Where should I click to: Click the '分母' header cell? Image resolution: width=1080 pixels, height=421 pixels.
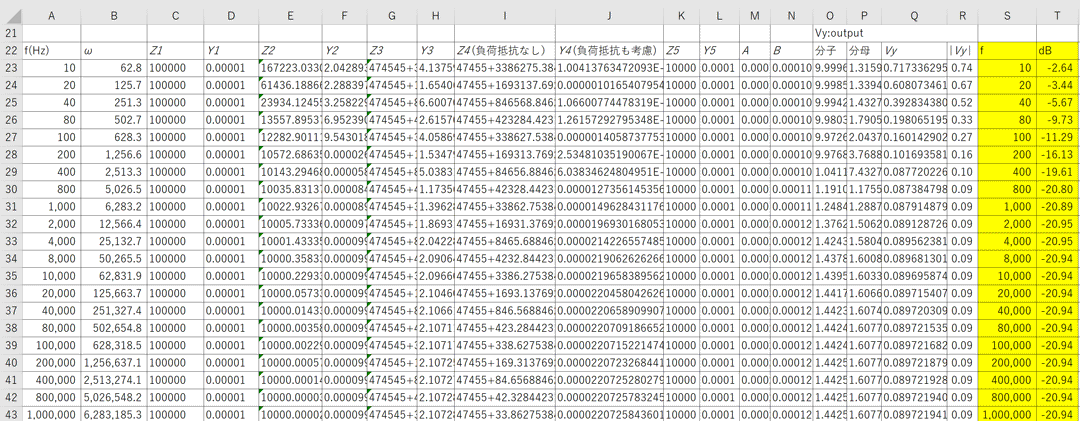(x=864, y=51)
